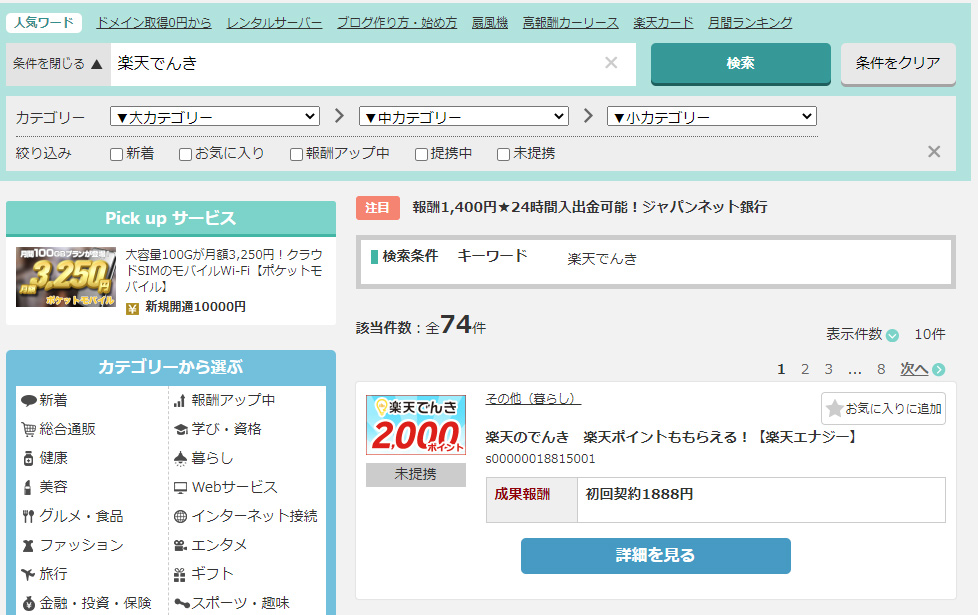This screenshot has width=978, height=615.
Task: Click the search keyword input field
Action: coord(355,63)
